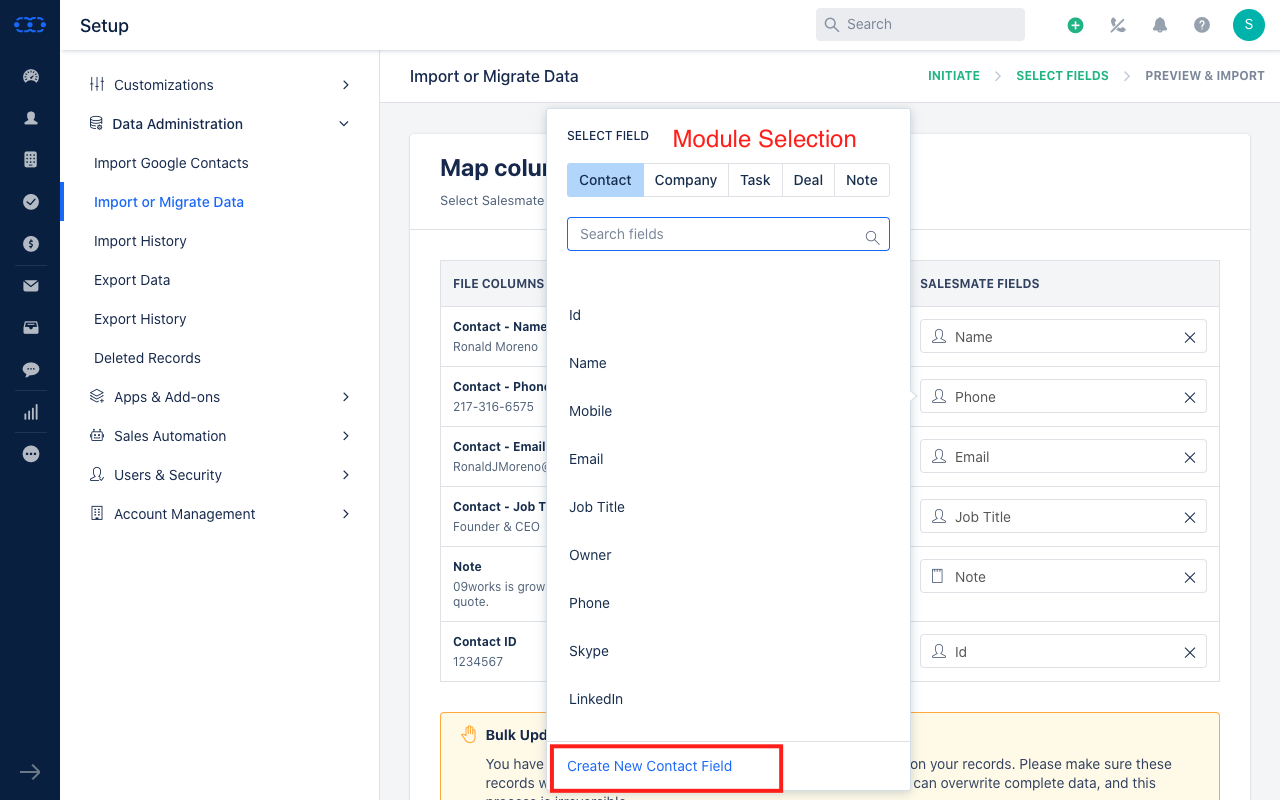Switch to the Task module tab
Screen dimensions: 1280x800
point(755,180)
